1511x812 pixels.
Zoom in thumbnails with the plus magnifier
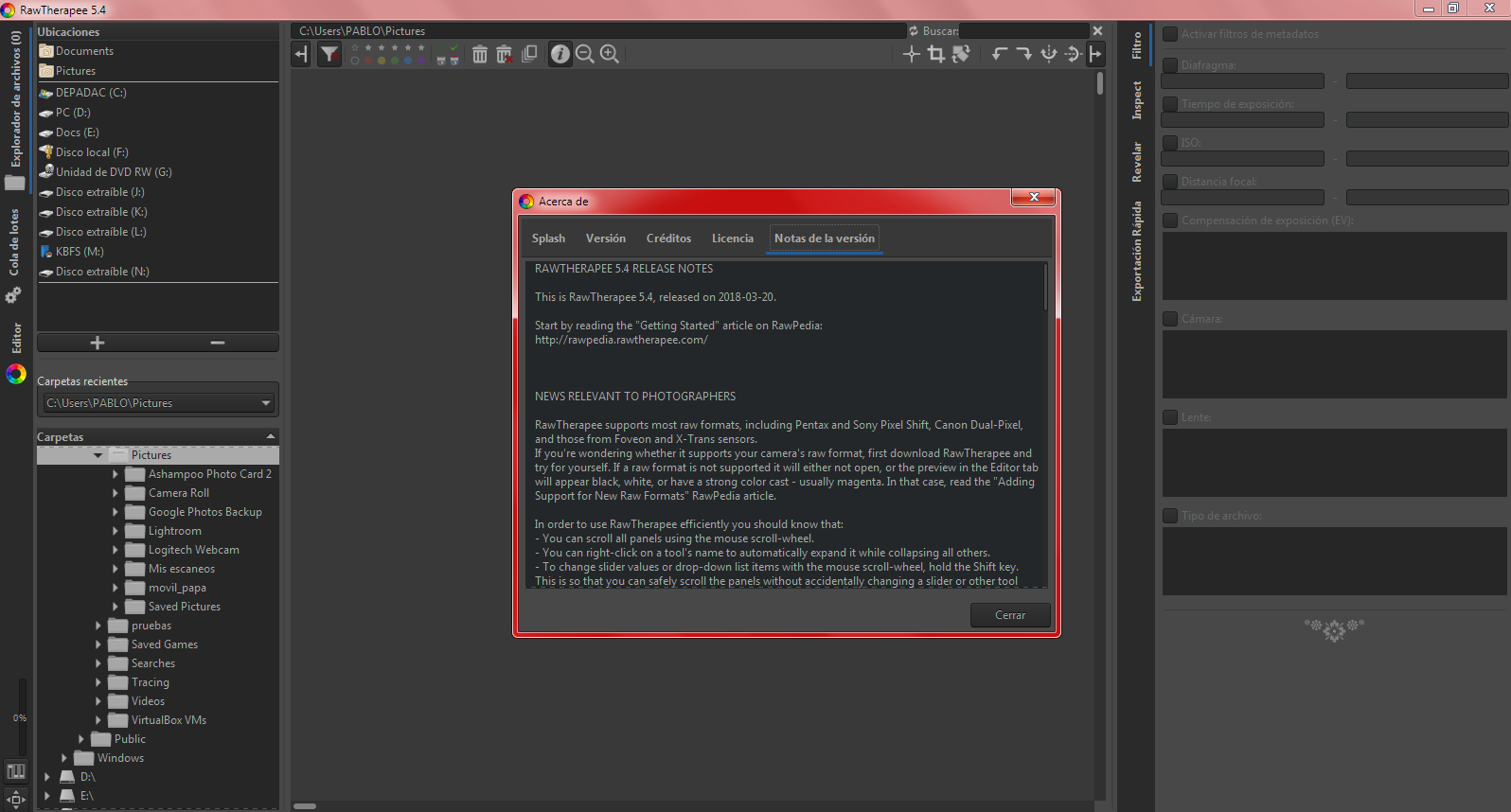pos(610,54)
